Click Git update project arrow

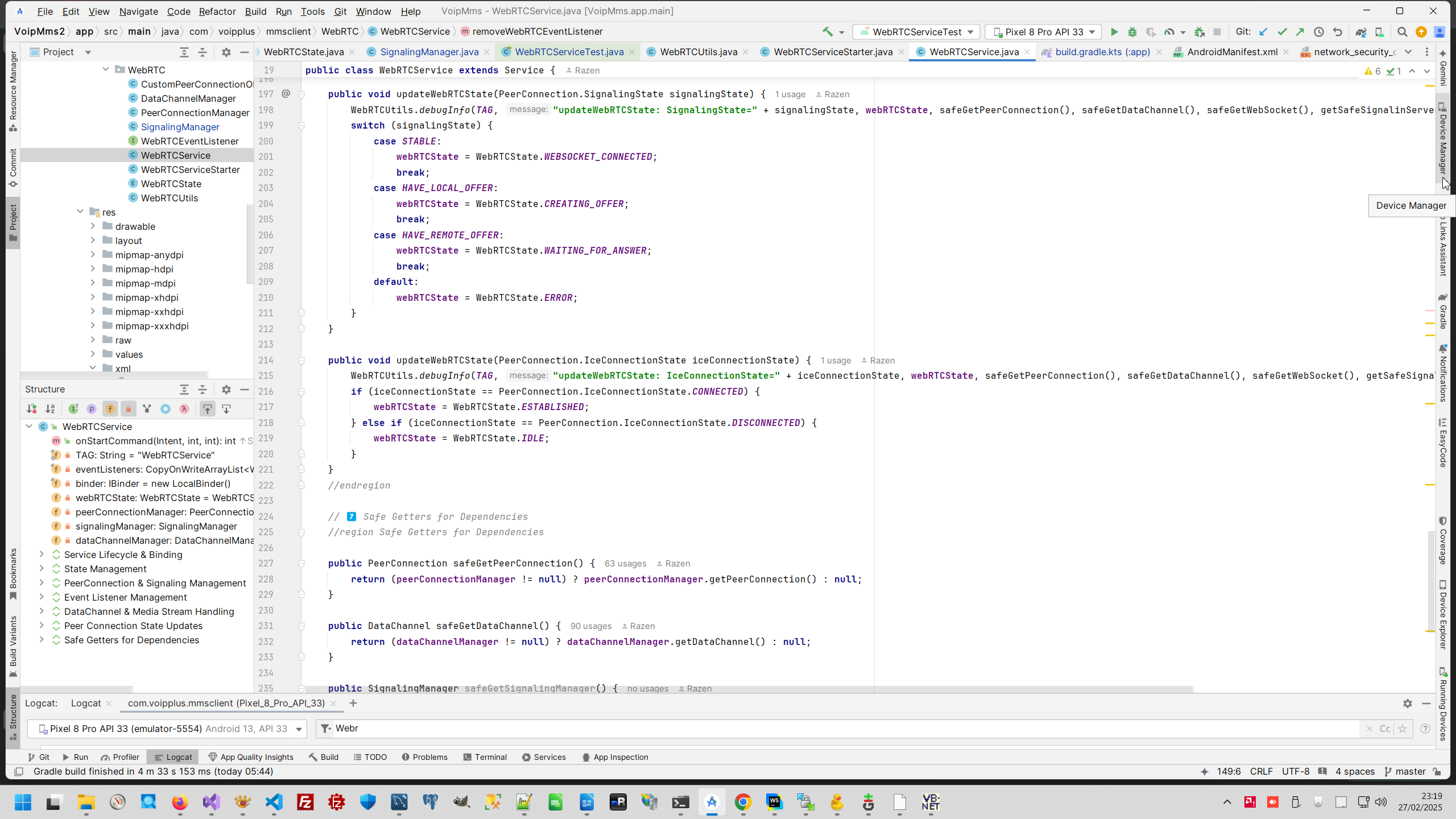(x=1263, y=32)
